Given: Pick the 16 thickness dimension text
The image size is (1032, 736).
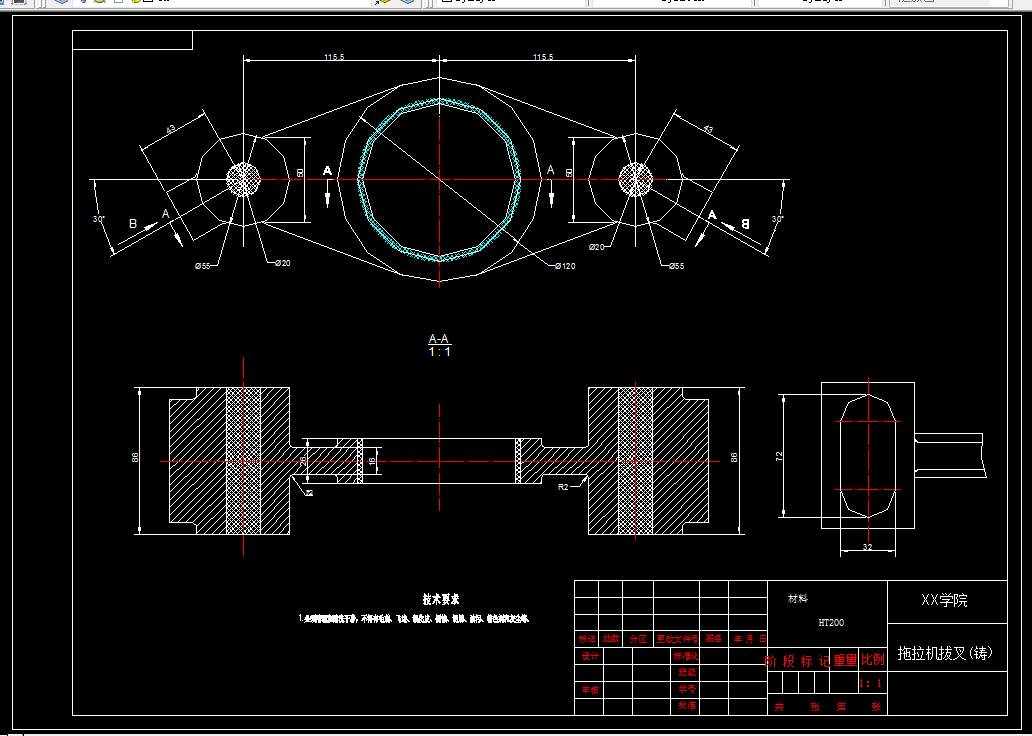Looking at the screenshot, I should (x=372, y=461).
